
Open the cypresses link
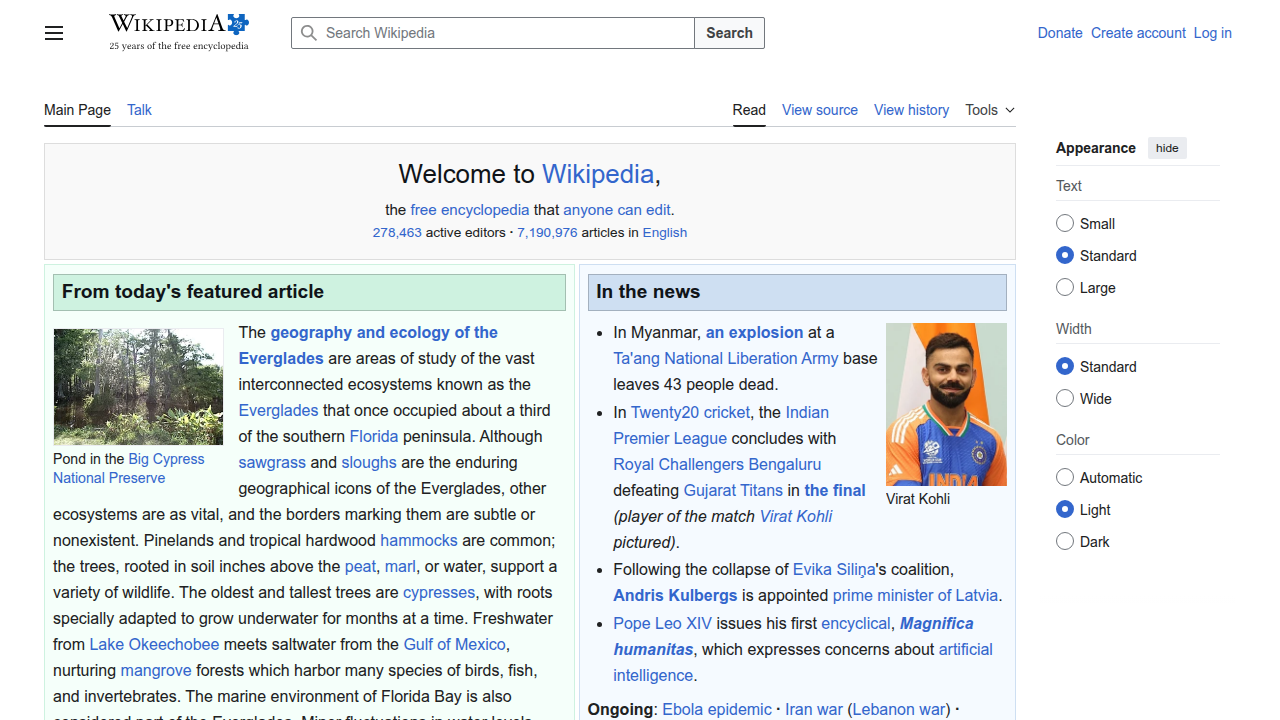coord(439,592)
